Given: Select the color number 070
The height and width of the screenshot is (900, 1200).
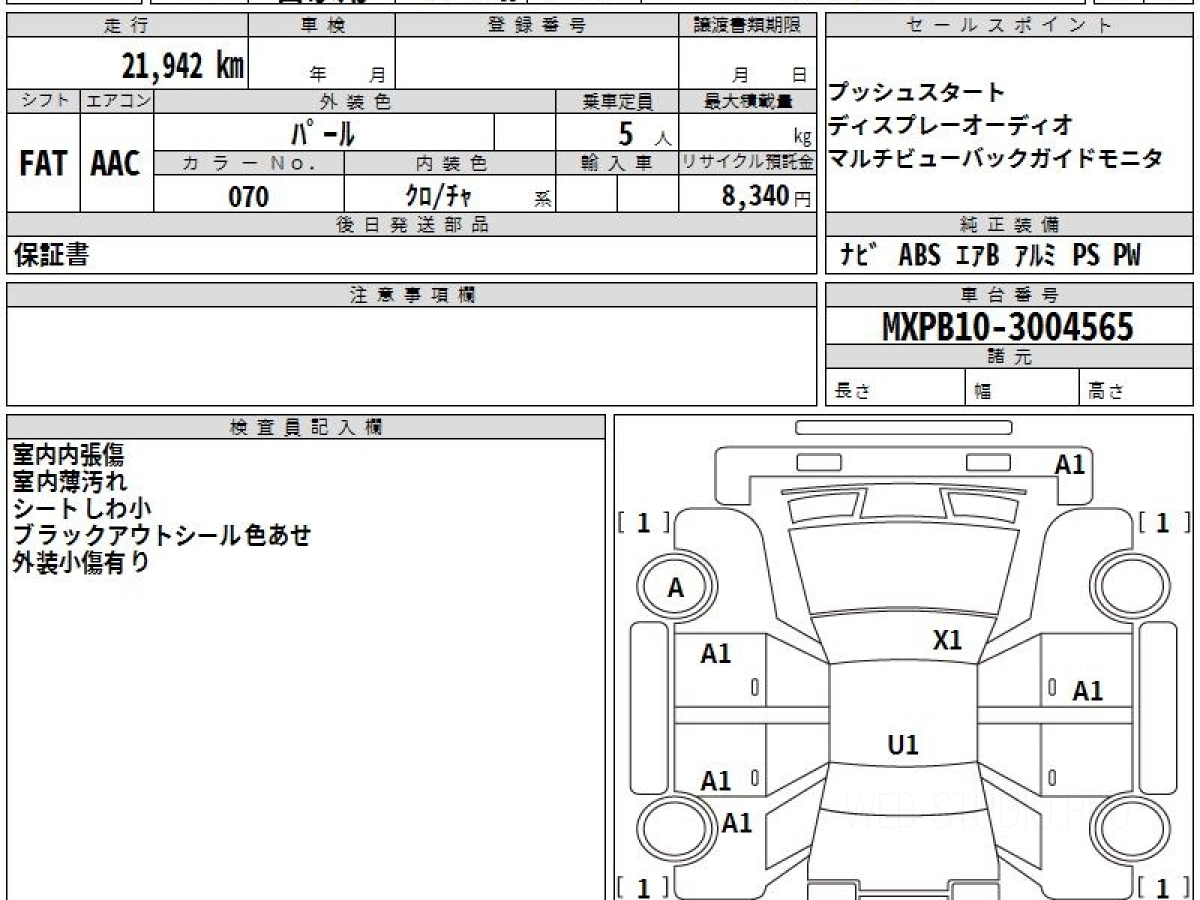Looking at the screenshot, I should point(249,197).
